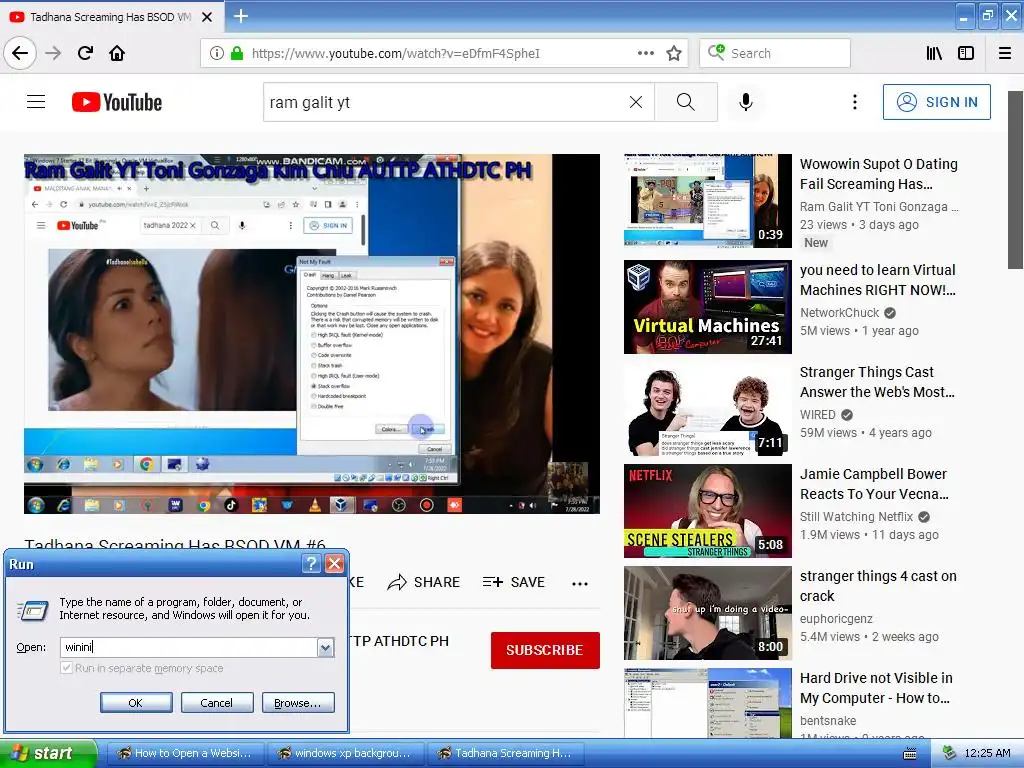This screenshot has width=1024, height=768.
Task: Close the Tadhana Screaming browser tab
Action: click(x=207, y=17)
